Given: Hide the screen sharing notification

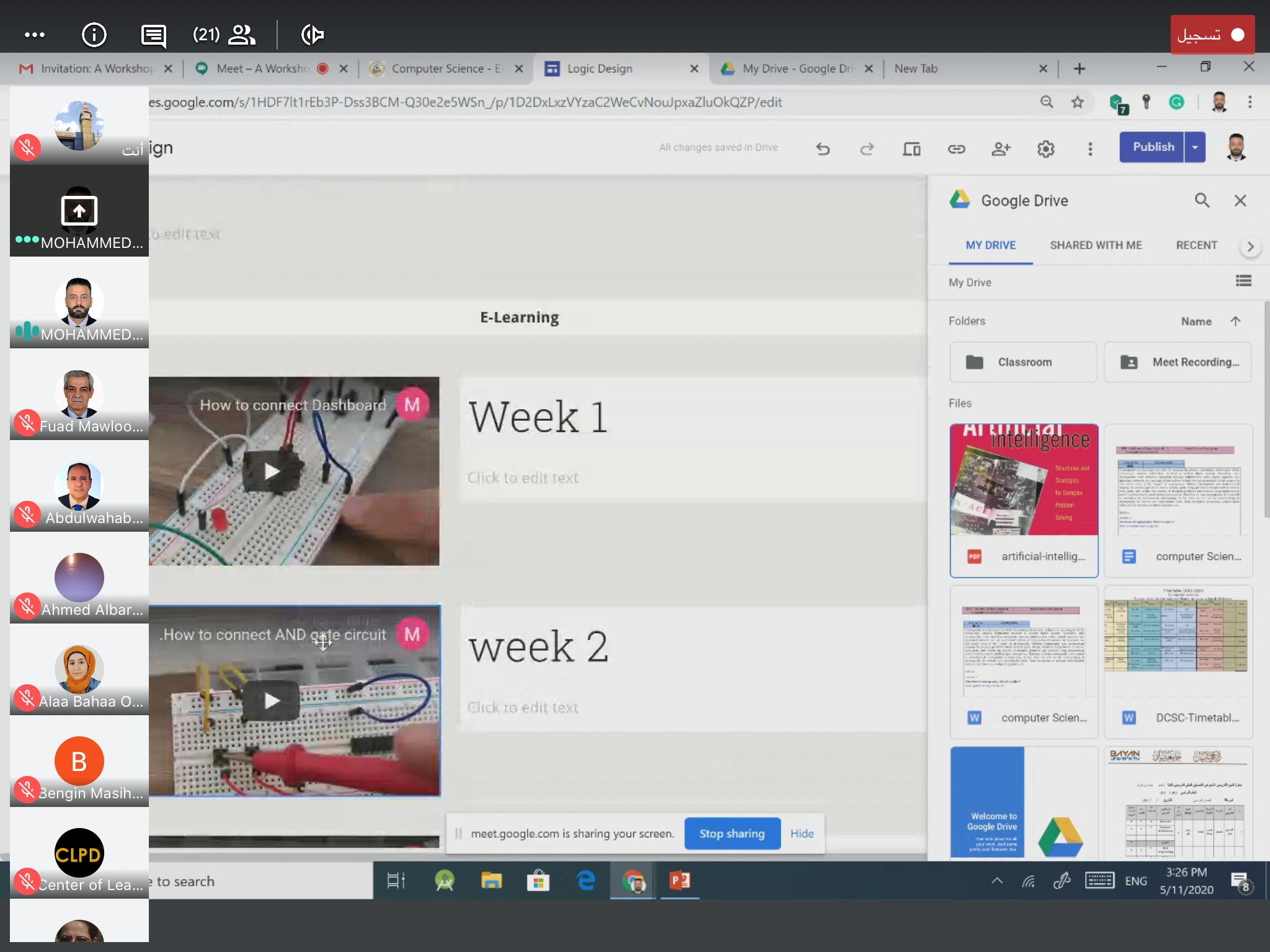Looking at the screenshot, I should point(802,834).
